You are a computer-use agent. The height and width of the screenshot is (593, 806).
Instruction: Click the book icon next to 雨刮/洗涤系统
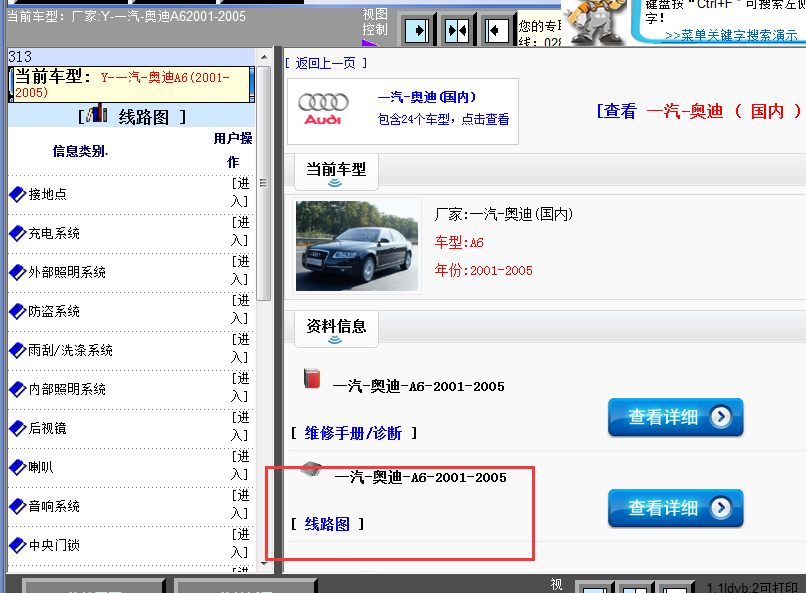(17, 350)
